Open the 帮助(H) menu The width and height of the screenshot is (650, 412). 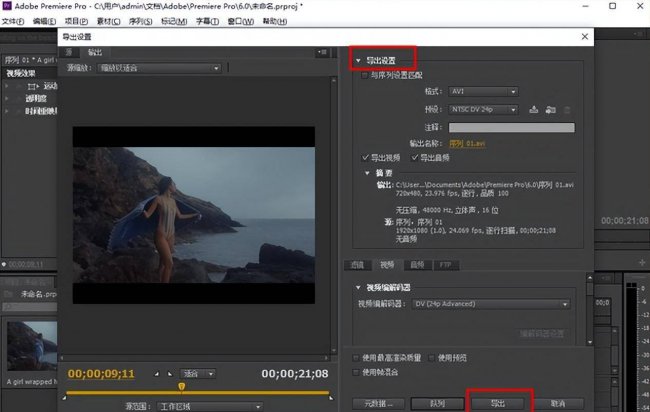click(275, 21)
